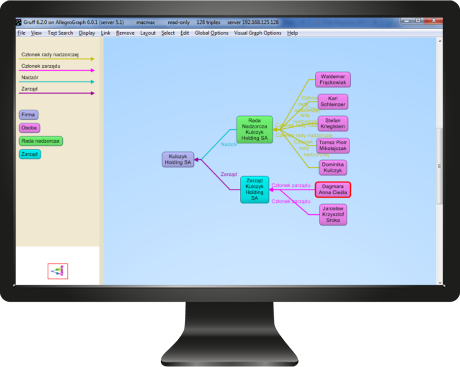The height and width of the screenshot is (367, 460).
Task: Select the Dominika Kulczyk node
Action: pos(333,167)
